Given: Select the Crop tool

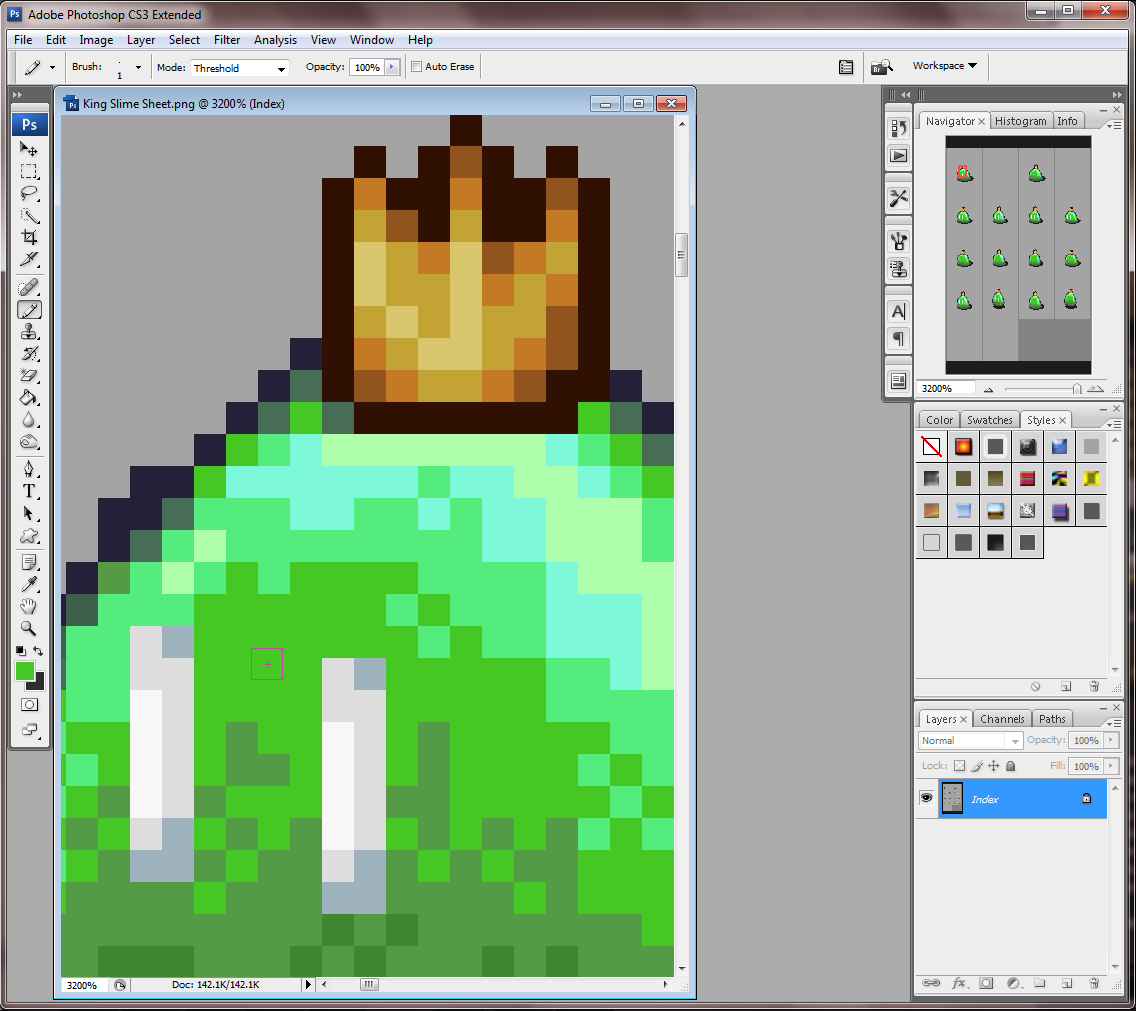Looking at the screenshot, I should (29, 238).
